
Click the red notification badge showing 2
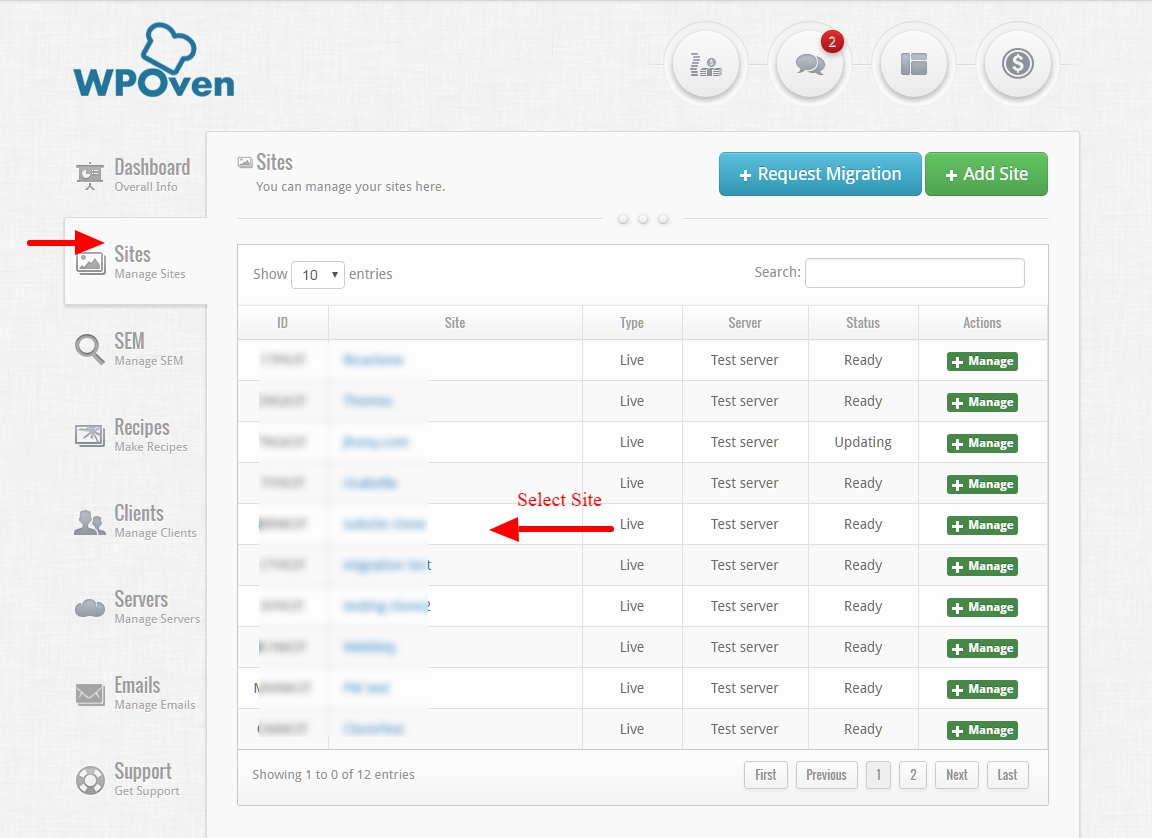[x=832, y=42]
